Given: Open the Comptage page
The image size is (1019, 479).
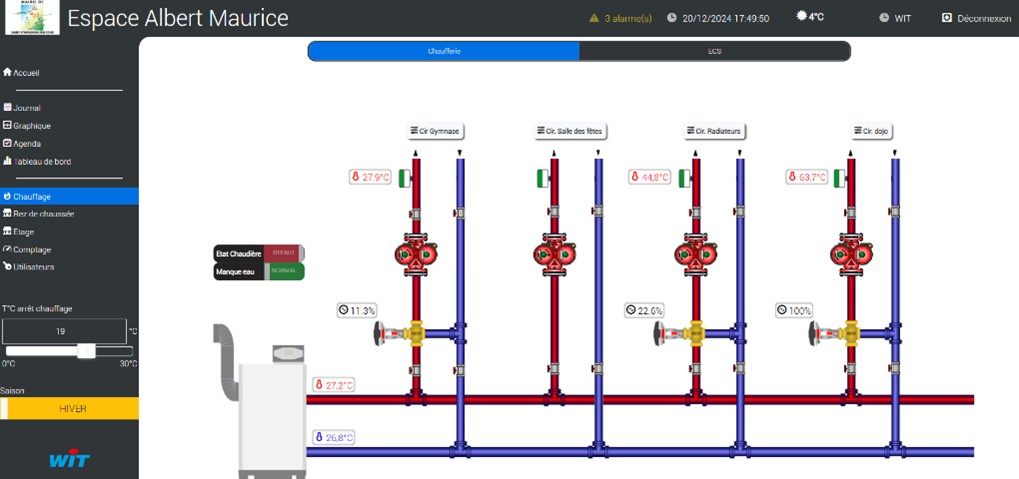Looking at the screenshot, I should point(27,250).
